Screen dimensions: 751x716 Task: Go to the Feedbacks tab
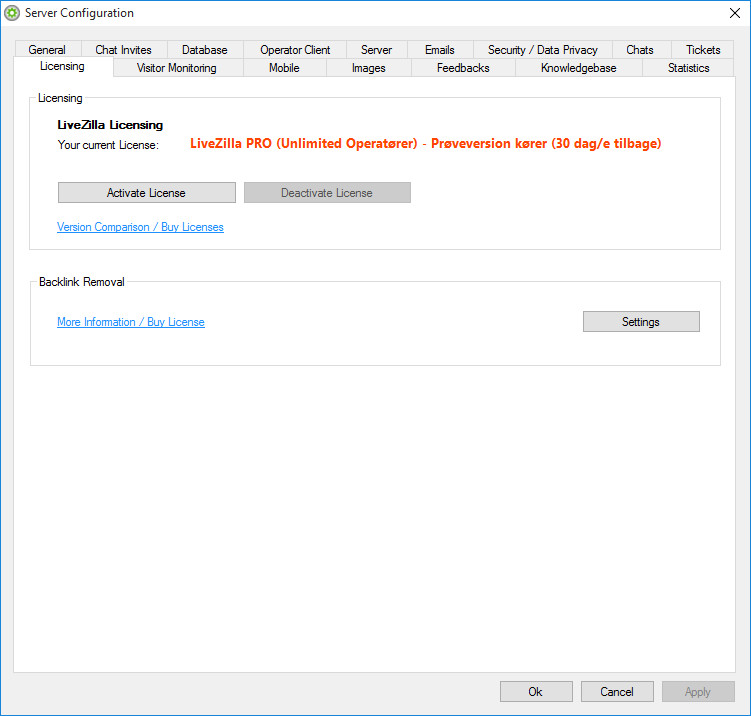(463, 68)
